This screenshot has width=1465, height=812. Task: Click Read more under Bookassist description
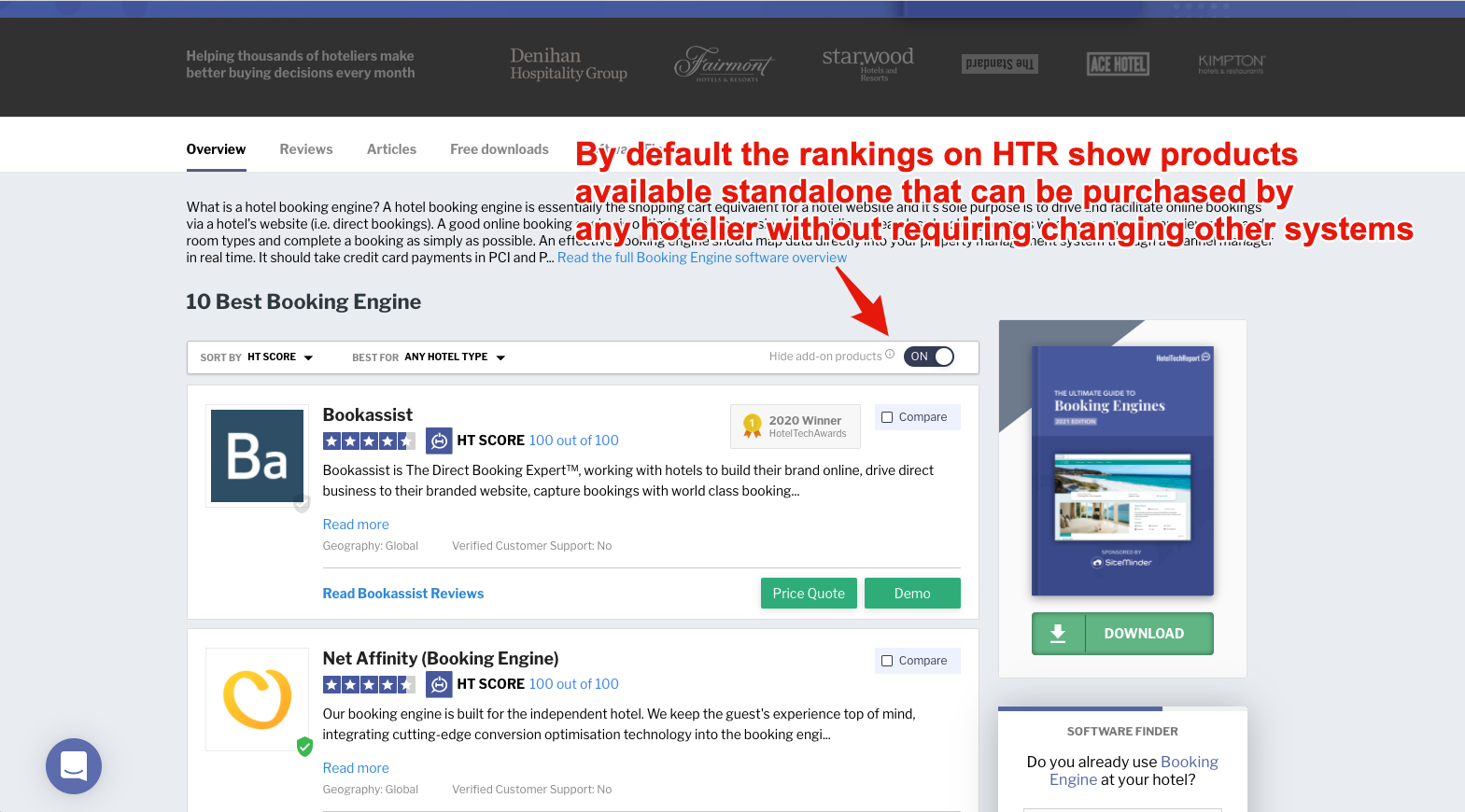(356, 525)
